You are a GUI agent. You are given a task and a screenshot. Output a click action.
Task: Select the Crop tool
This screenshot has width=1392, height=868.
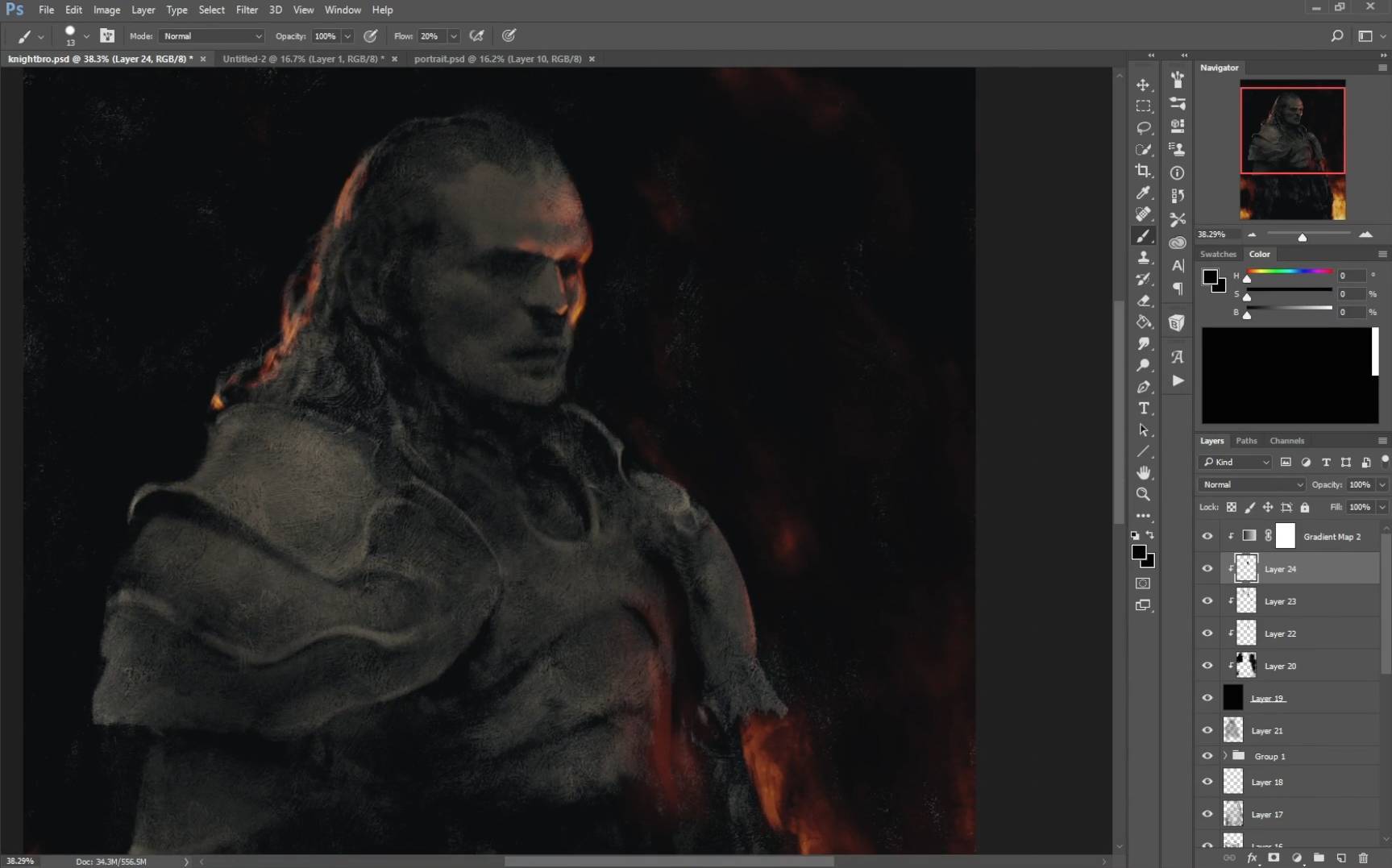[x=1143, y=171]
